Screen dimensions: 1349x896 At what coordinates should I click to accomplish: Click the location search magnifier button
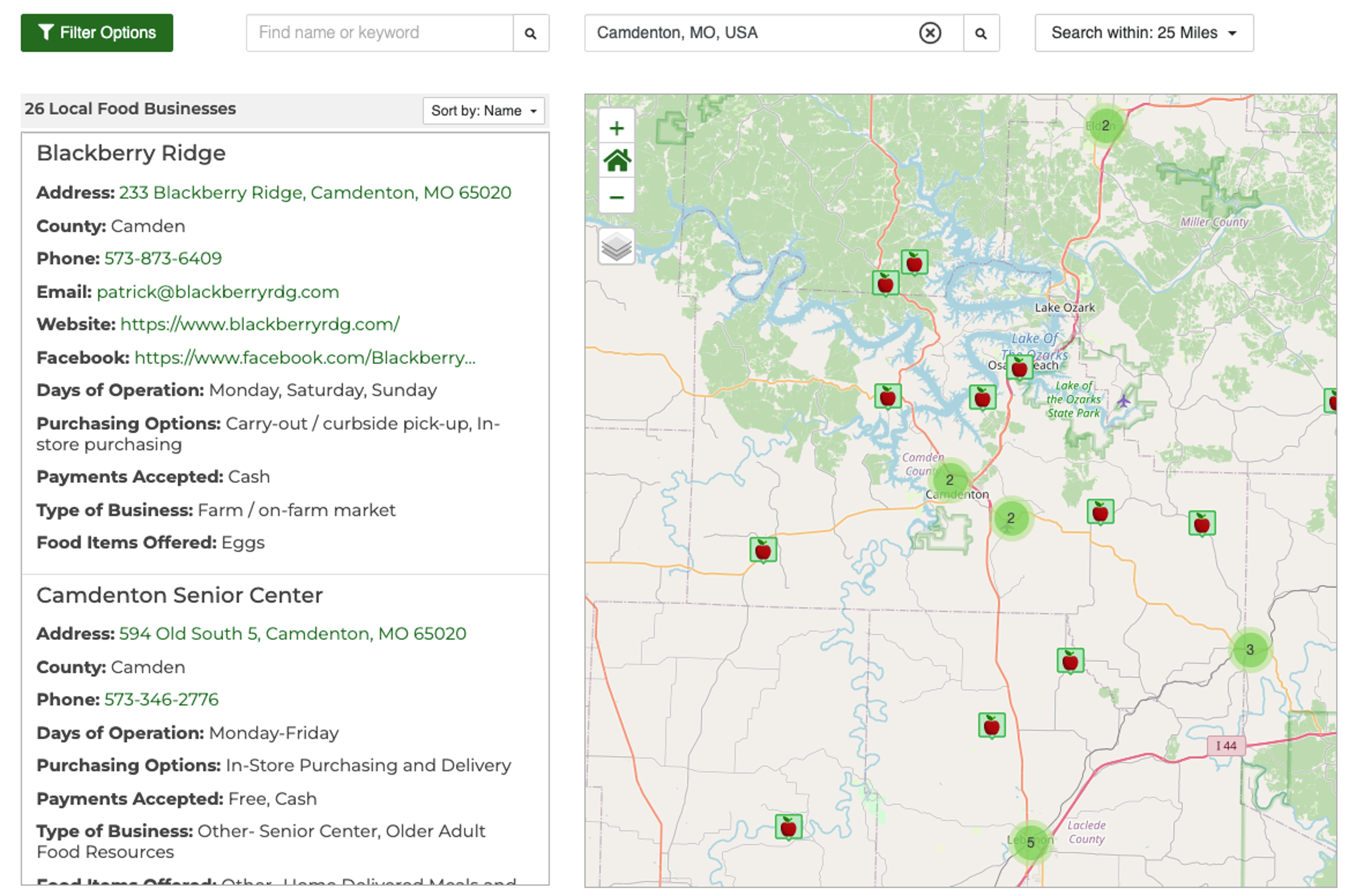click(x=980, y=33)
